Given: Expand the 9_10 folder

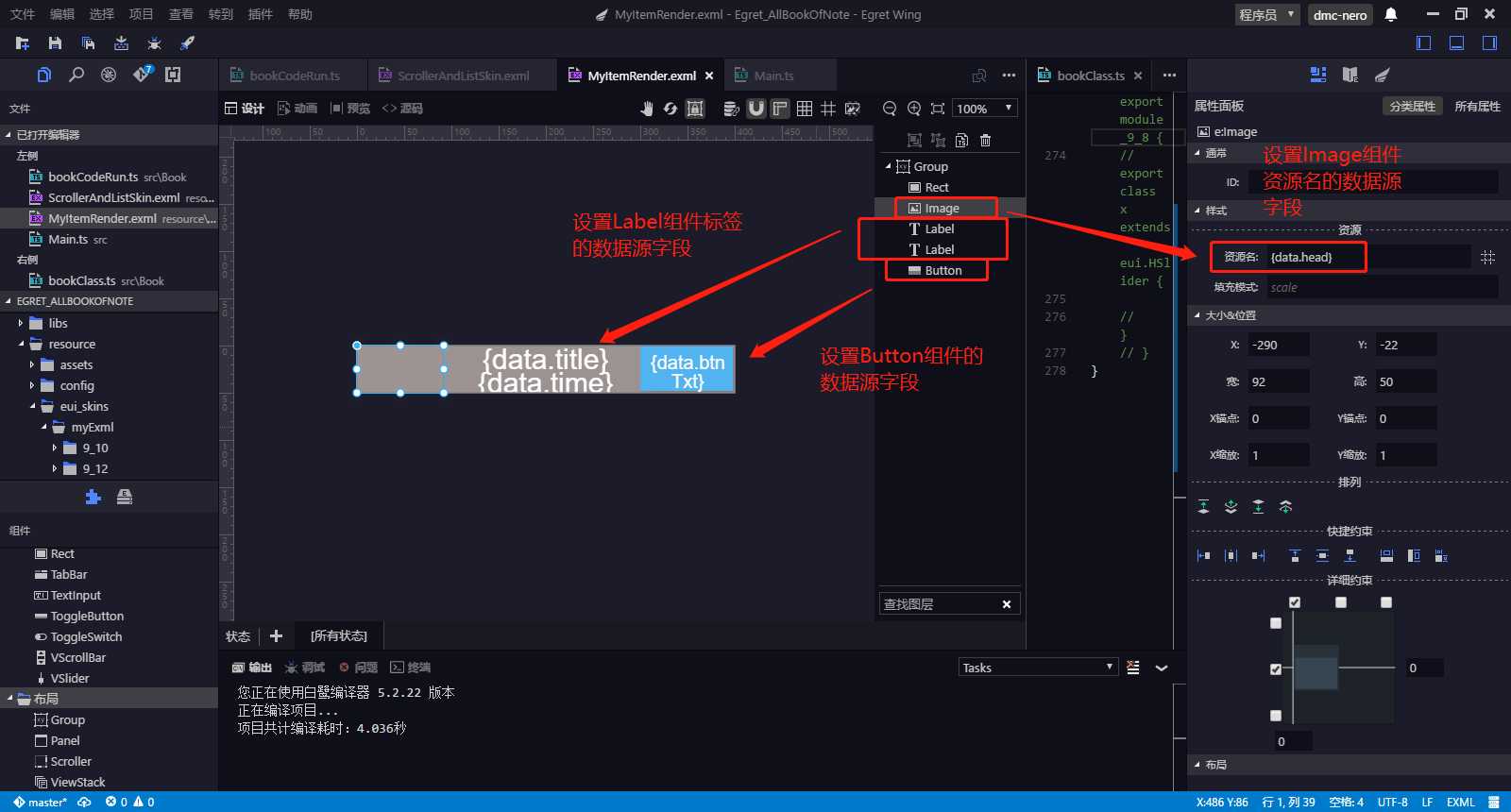Looking at the screenshot, I should click(x=55, y=448).
